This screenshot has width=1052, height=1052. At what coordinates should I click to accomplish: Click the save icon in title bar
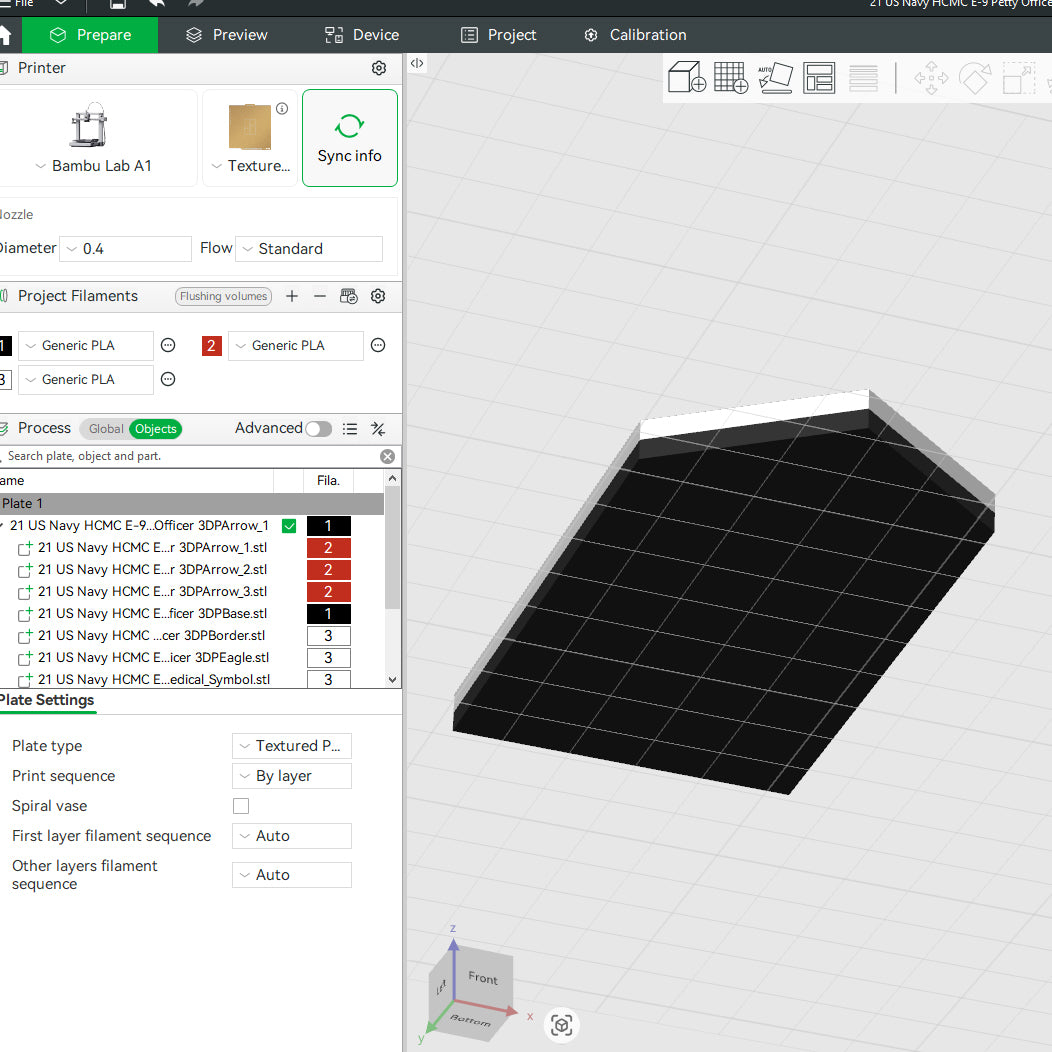[117, 4]
